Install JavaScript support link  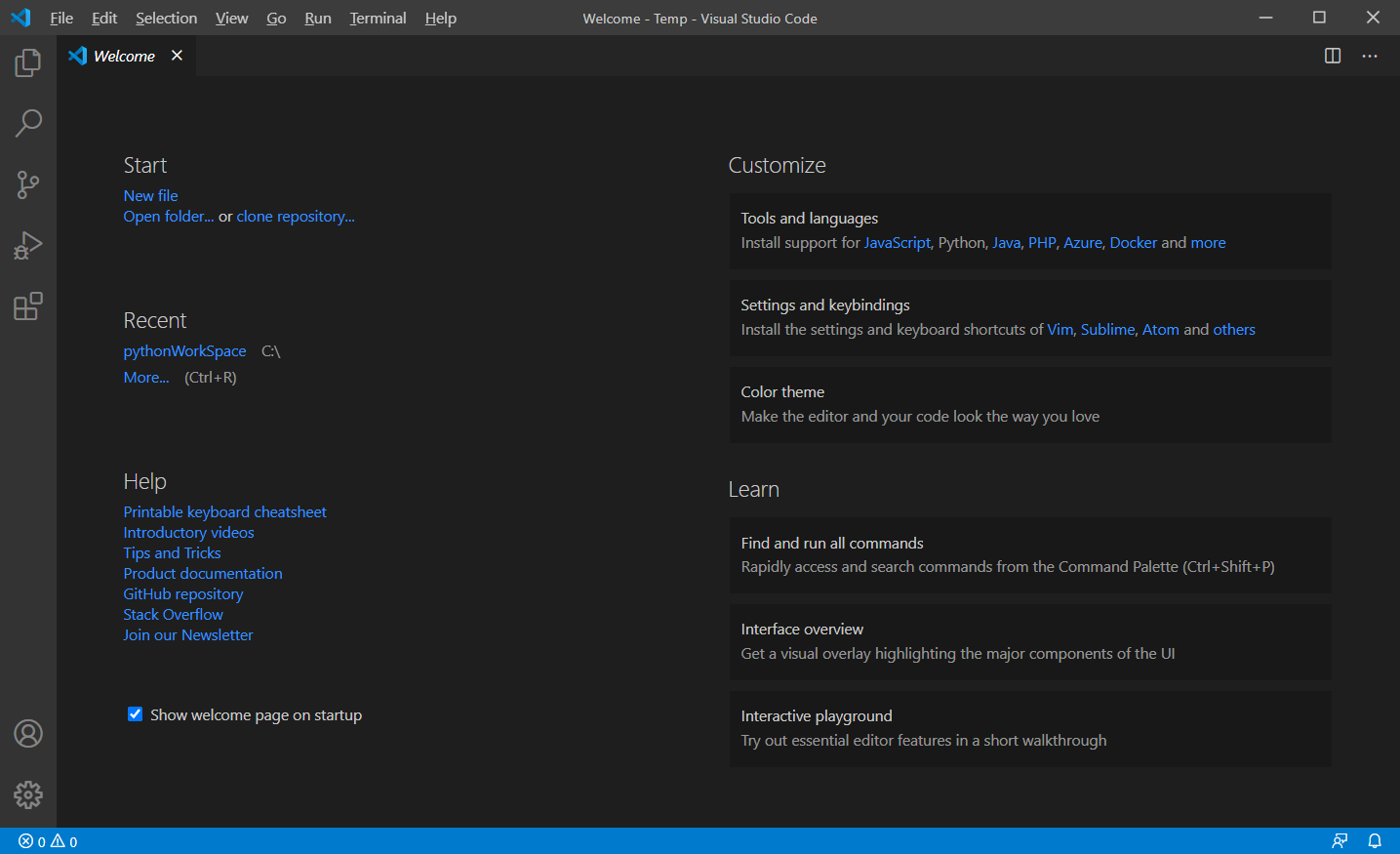pyautogui.click(x=898, y=242)
